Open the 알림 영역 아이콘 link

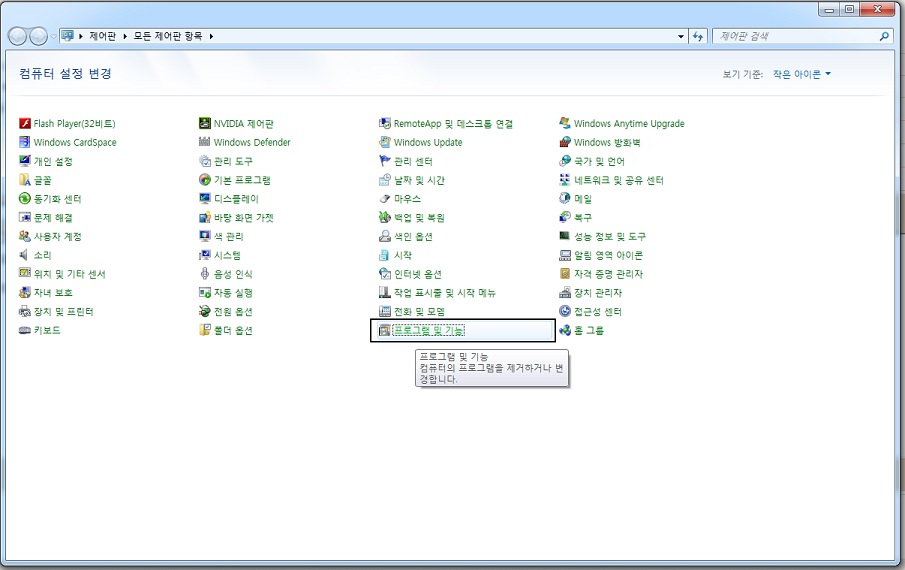(x=608, y=255)
